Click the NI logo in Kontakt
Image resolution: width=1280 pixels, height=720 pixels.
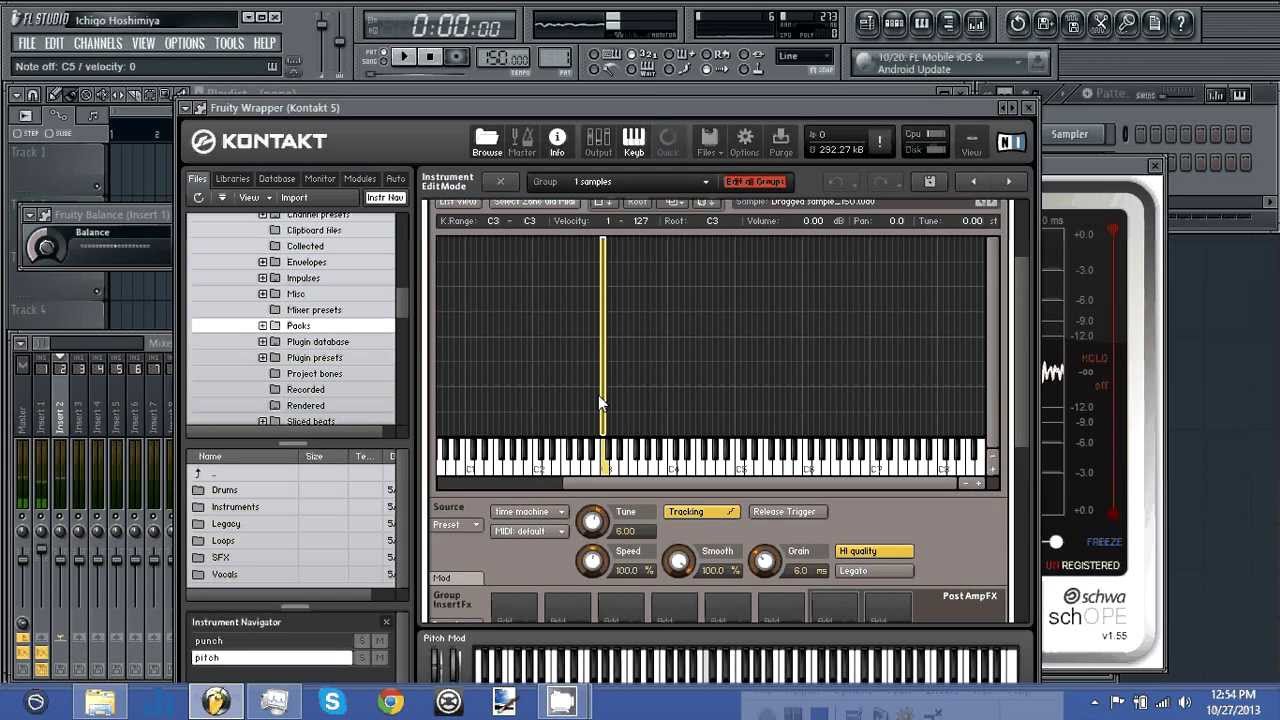1010,142
